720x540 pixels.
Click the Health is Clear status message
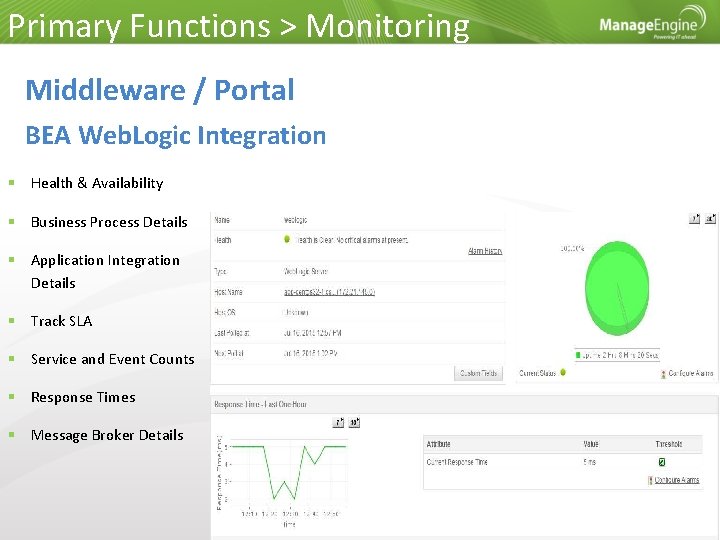point(351,240)
